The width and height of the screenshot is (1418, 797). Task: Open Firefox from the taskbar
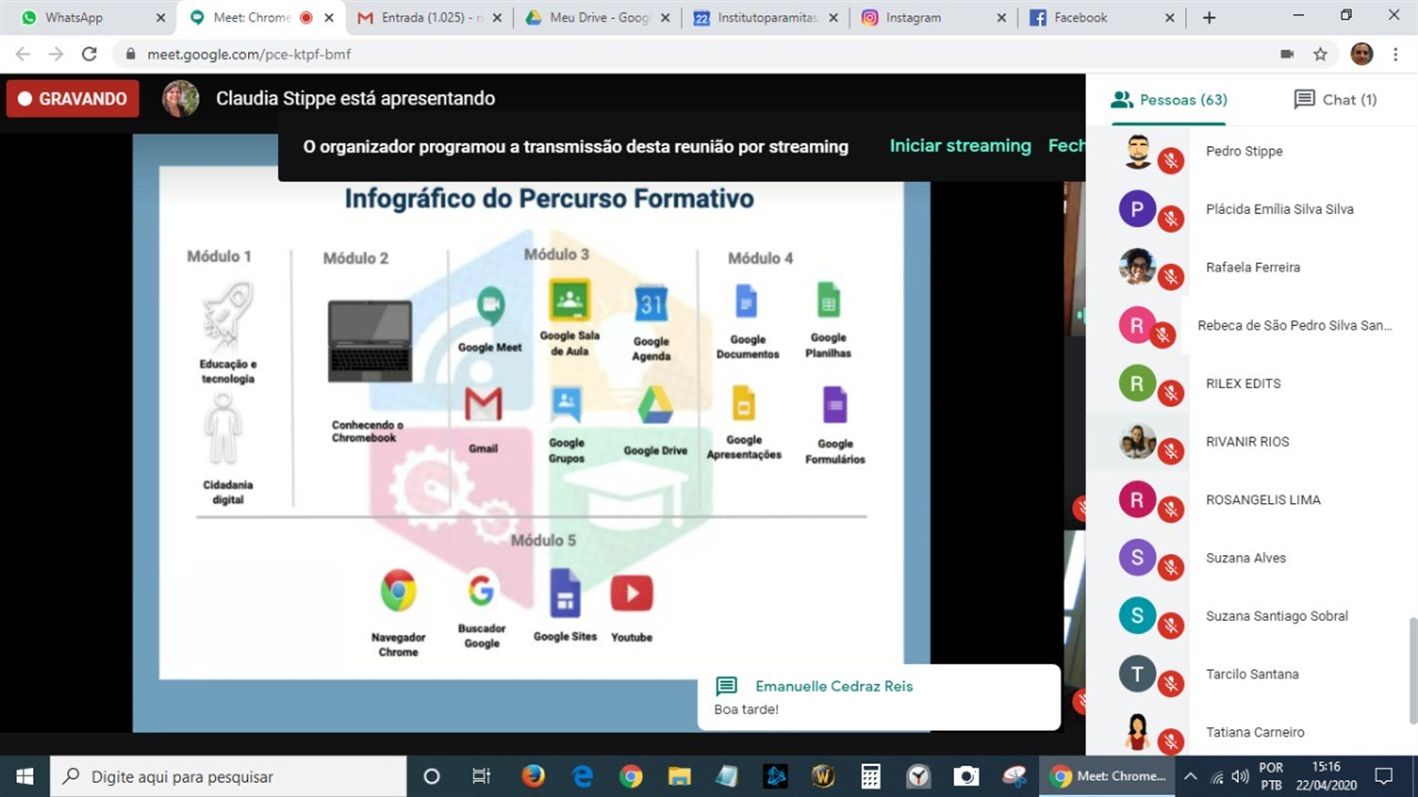click(533, 776)
